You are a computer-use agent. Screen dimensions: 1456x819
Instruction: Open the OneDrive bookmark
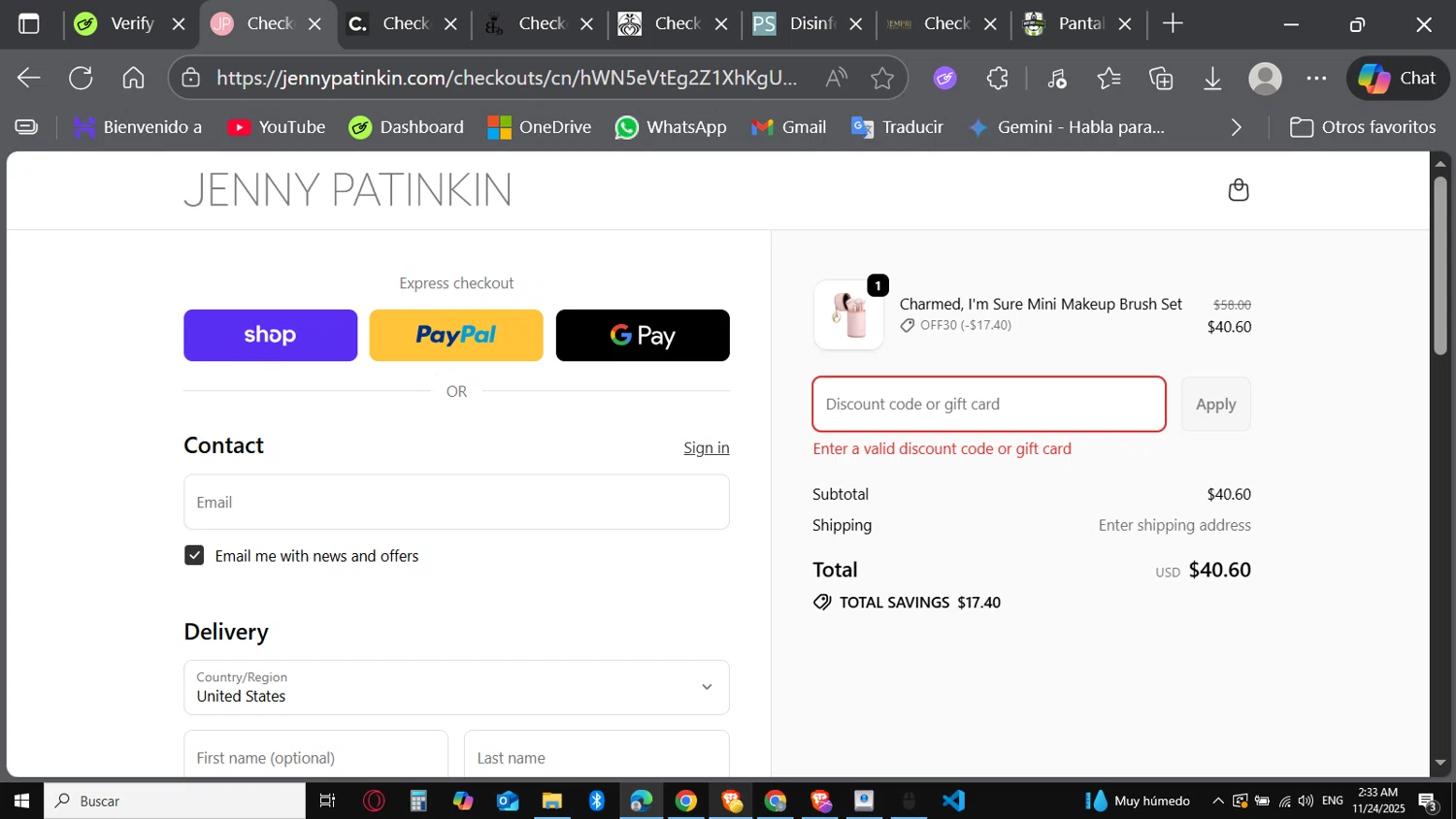pyautogui.click(x=540, y=127)
